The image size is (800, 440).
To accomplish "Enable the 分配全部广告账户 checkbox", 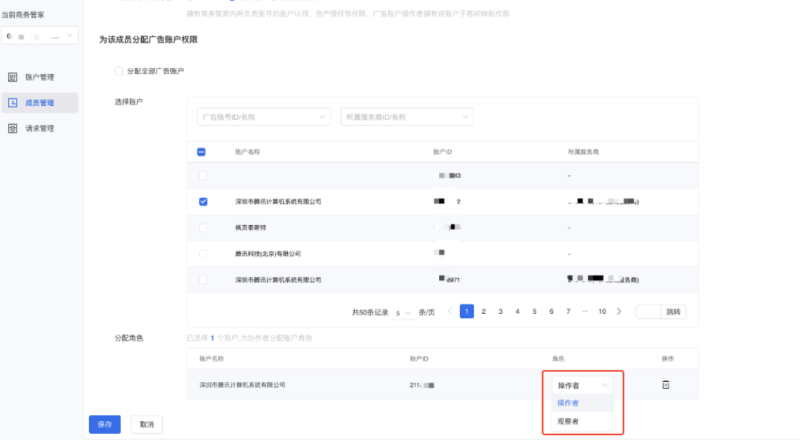I will 119,71.
